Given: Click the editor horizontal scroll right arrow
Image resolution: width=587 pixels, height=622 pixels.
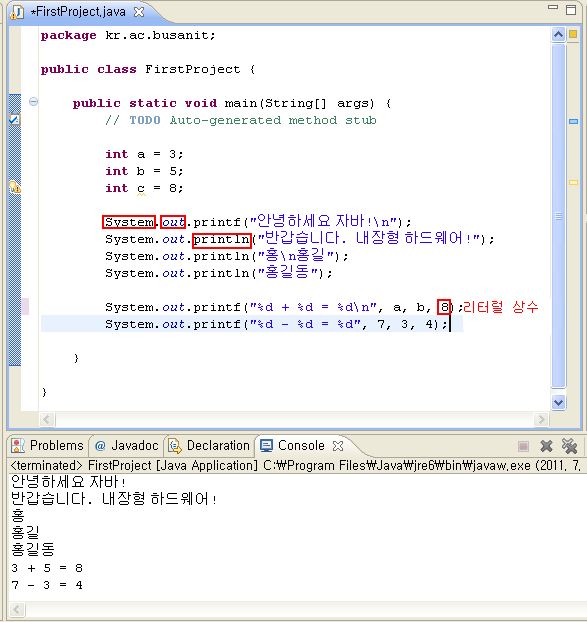Looking at the screenshot, I should (x=541, y=419).
